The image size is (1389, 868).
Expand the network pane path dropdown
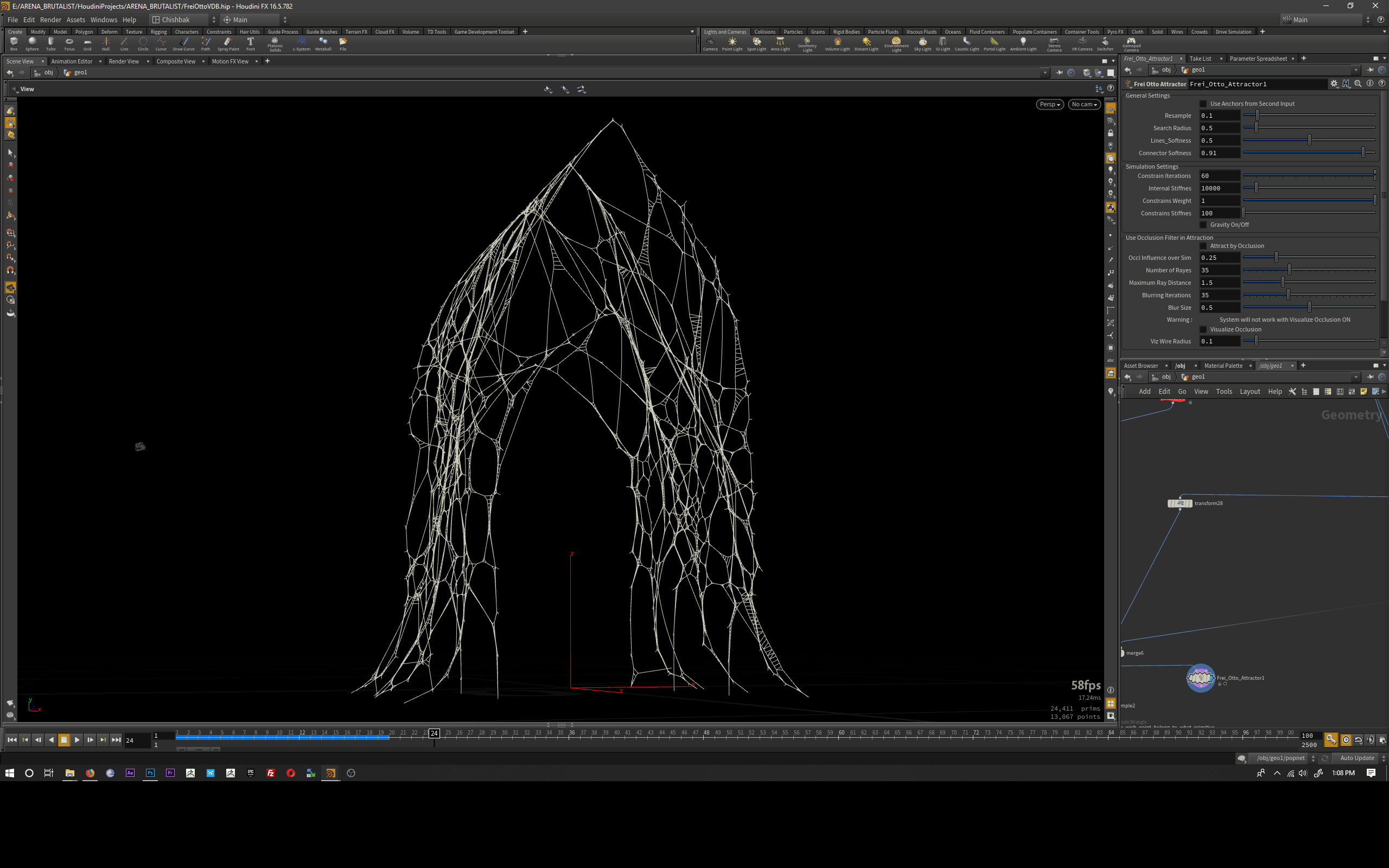click(1356, 377)
